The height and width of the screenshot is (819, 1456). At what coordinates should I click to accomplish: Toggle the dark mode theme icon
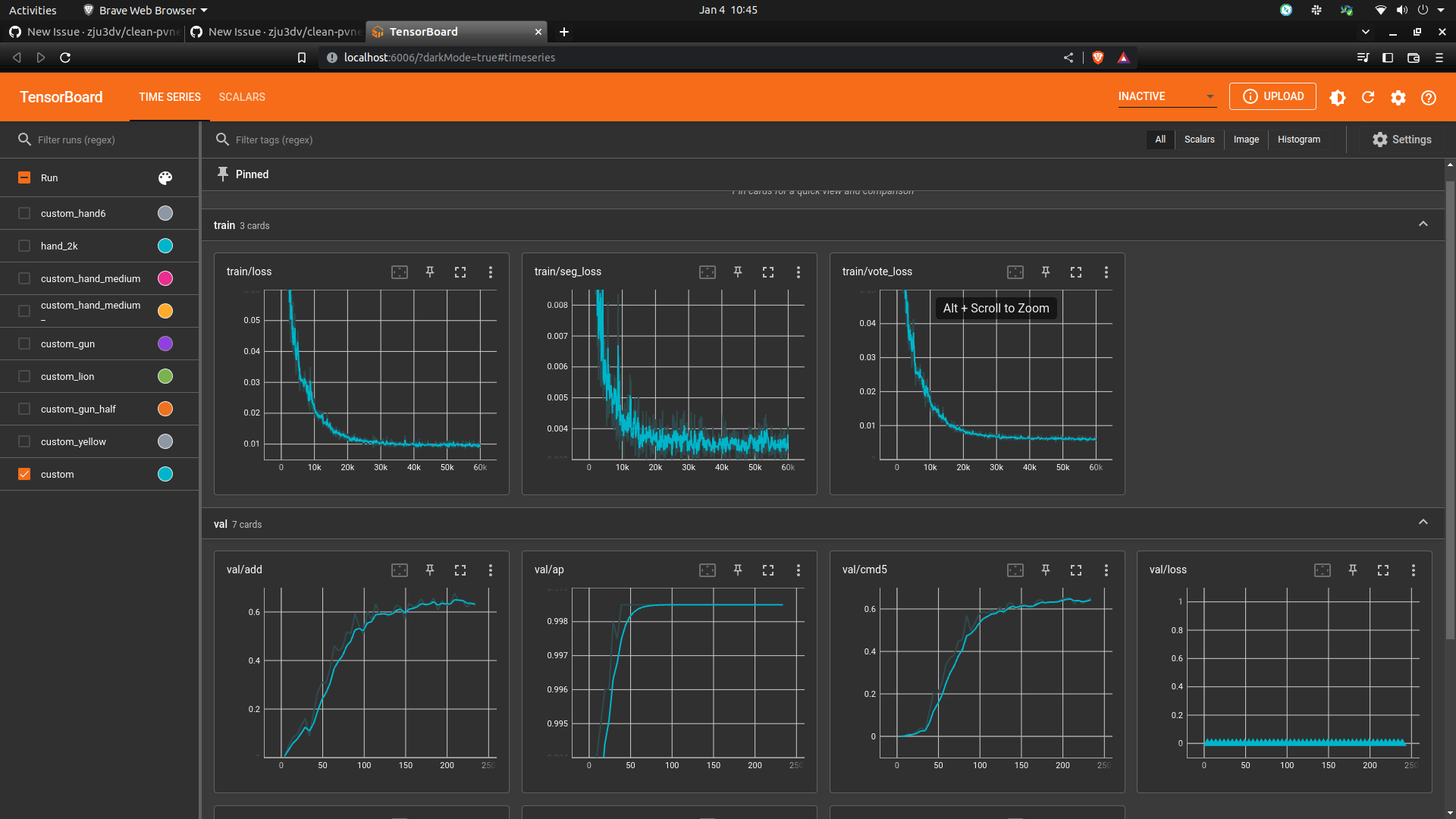point(1338,97)
